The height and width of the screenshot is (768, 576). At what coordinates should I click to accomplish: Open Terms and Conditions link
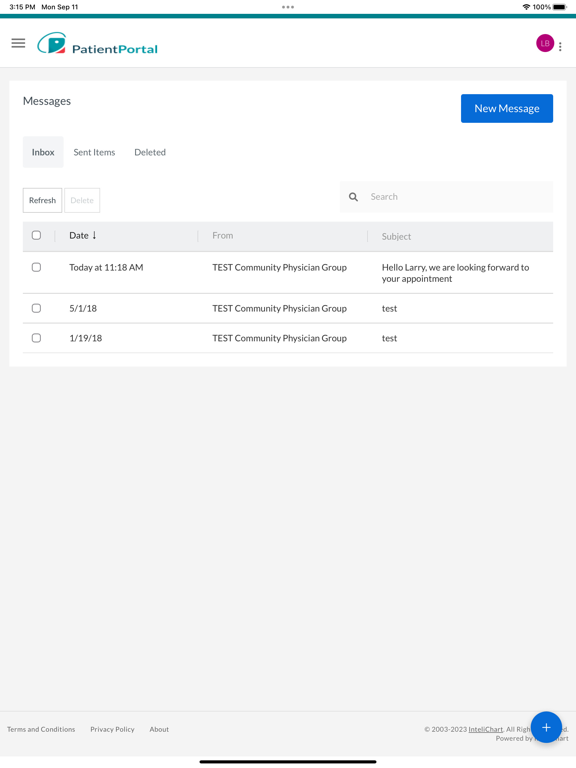point(41,729)
